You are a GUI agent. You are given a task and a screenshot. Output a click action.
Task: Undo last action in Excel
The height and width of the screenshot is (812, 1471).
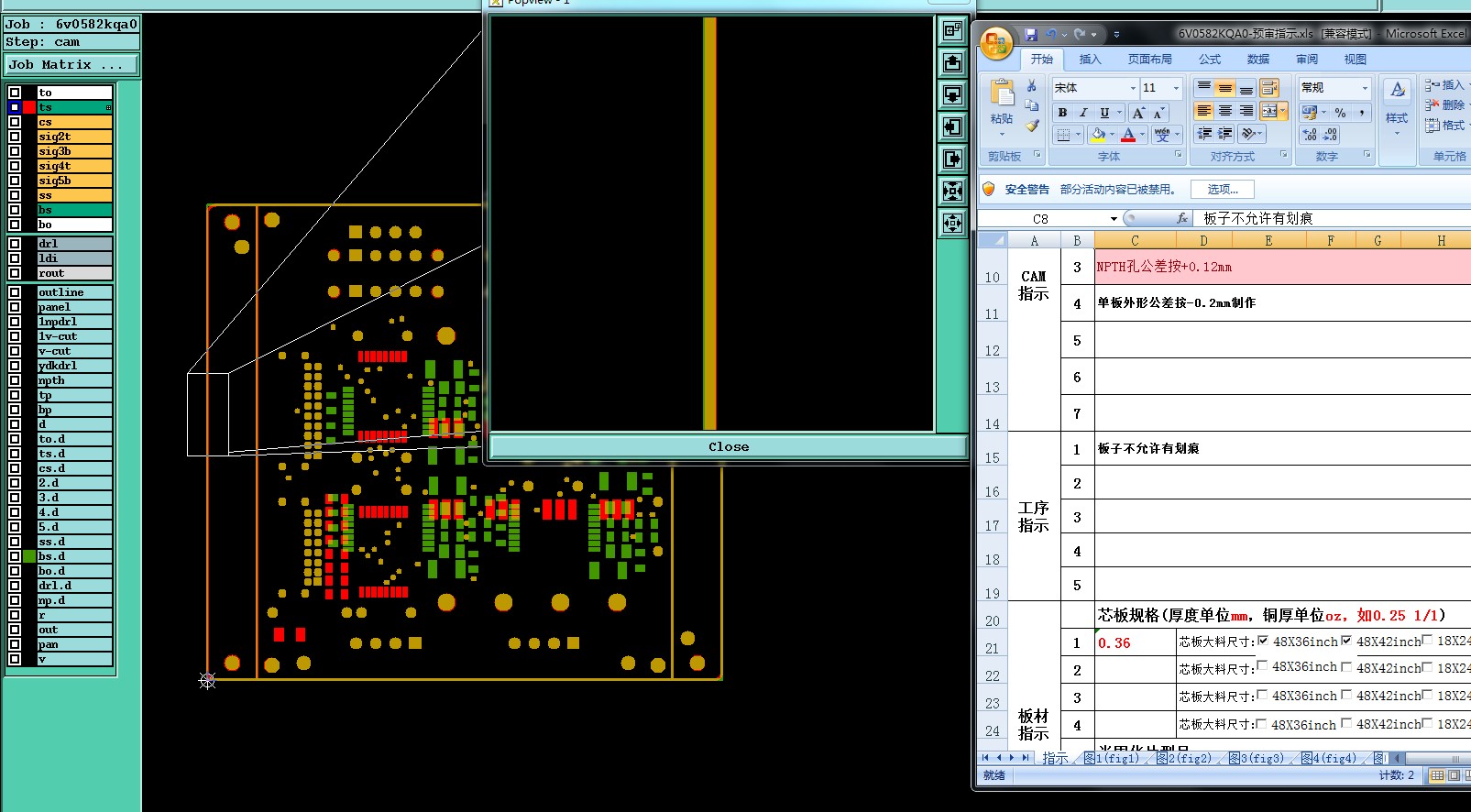tap(1051, 34)
